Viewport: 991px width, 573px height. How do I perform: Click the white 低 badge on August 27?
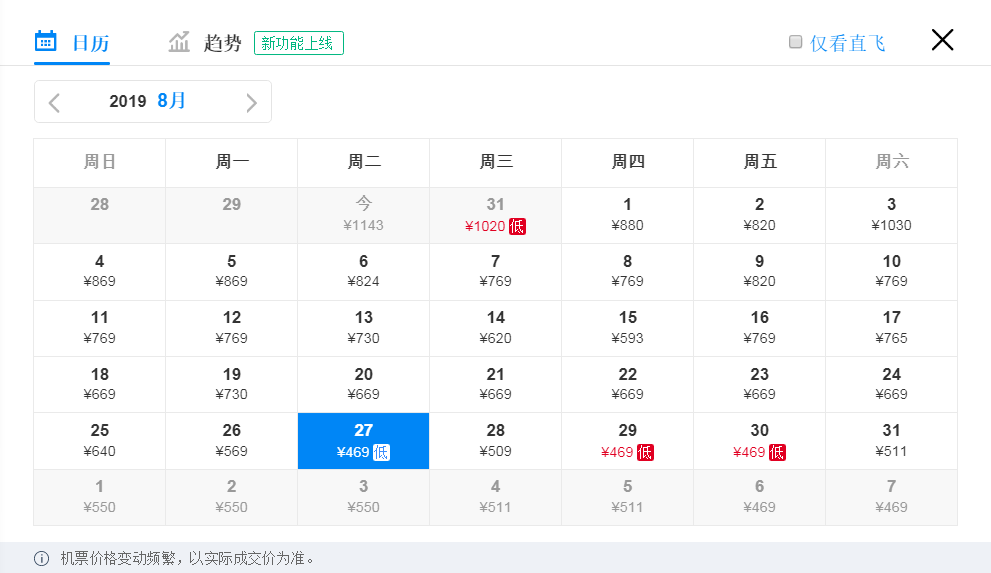point(381,452)
